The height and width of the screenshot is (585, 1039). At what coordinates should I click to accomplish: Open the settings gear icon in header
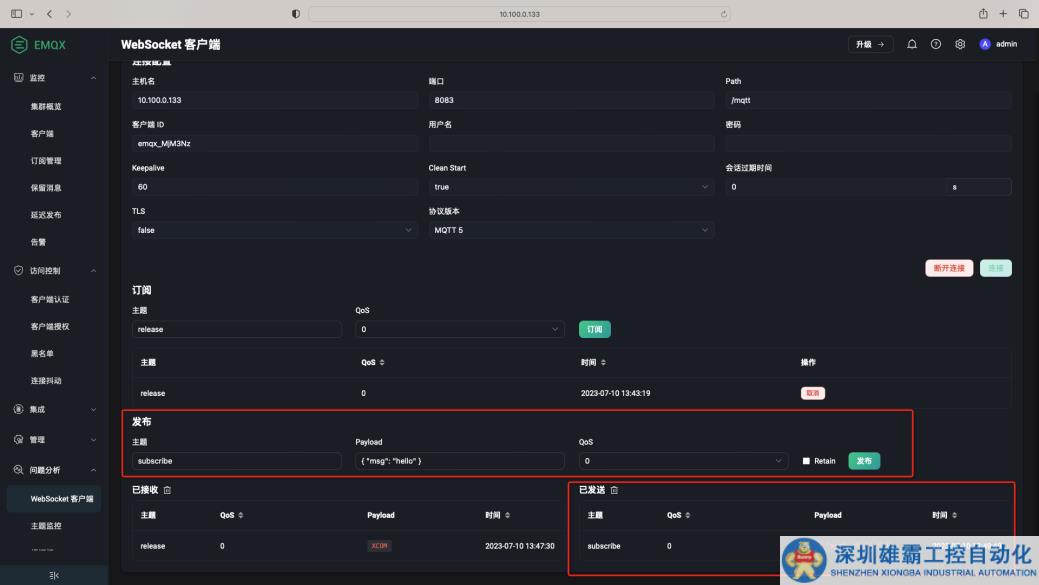[x=960, y=44]
